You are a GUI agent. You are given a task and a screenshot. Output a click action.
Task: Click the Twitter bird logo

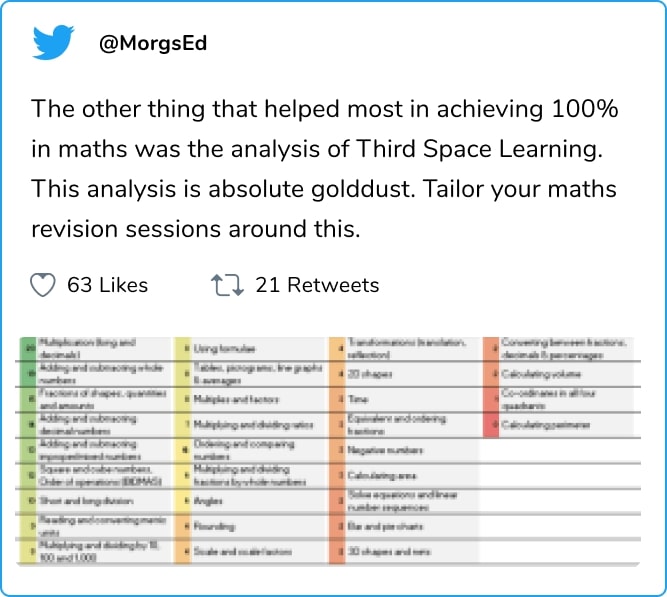click(x=55, y=44)
